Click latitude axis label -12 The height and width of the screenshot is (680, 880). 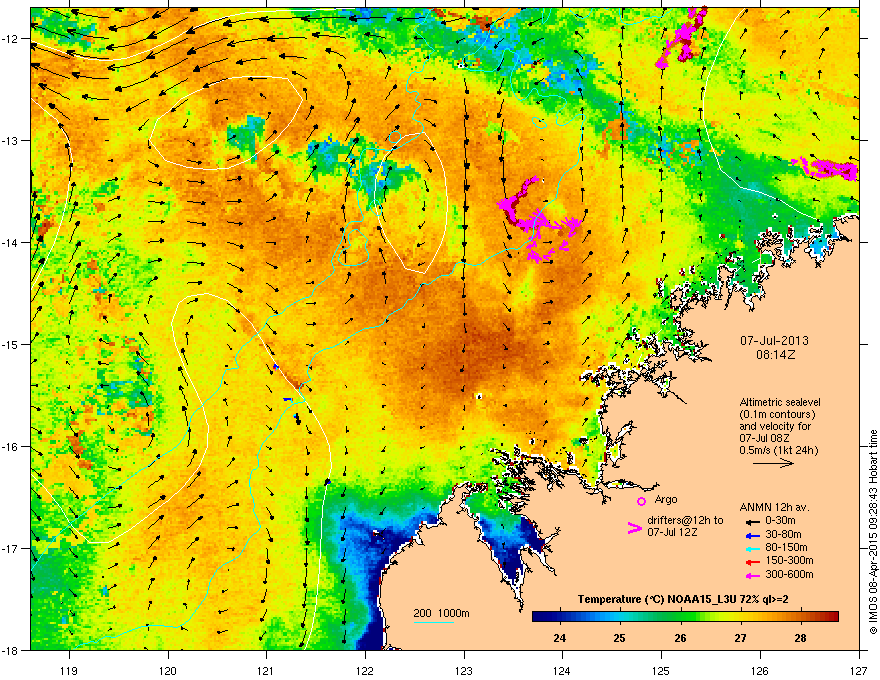click(10, 39)
